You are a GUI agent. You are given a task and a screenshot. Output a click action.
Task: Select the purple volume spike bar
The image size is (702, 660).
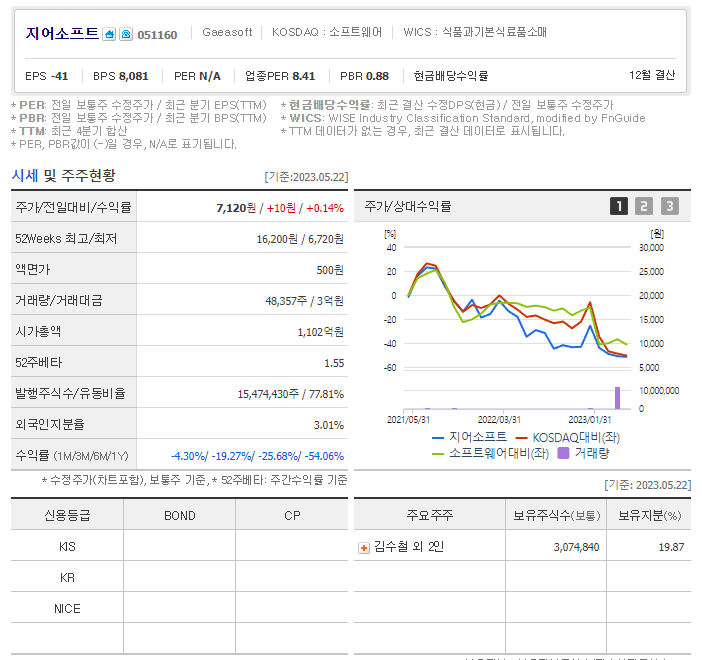617,398
